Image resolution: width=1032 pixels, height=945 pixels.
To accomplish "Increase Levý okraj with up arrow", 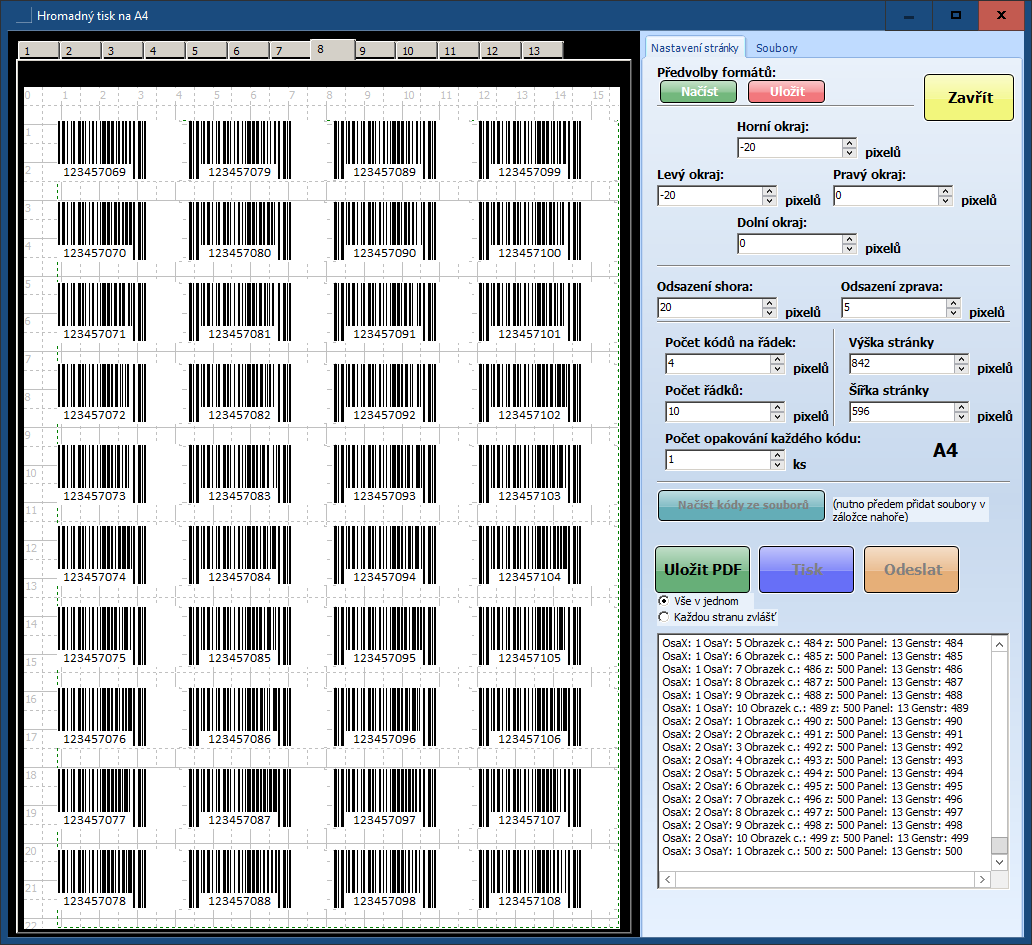I will pos(769,191).
